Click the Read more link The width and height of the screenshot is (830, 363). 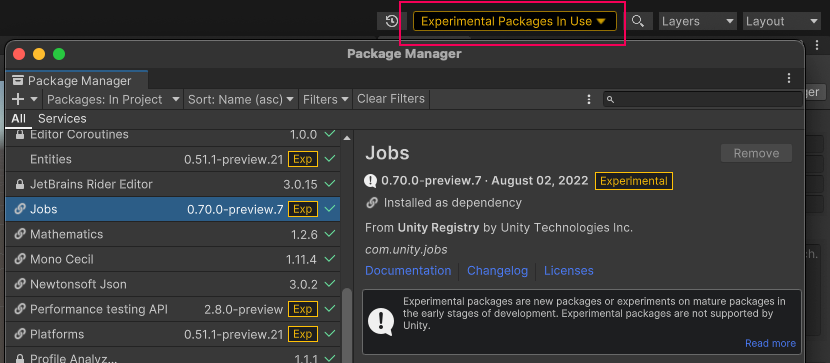pos(770,343)
